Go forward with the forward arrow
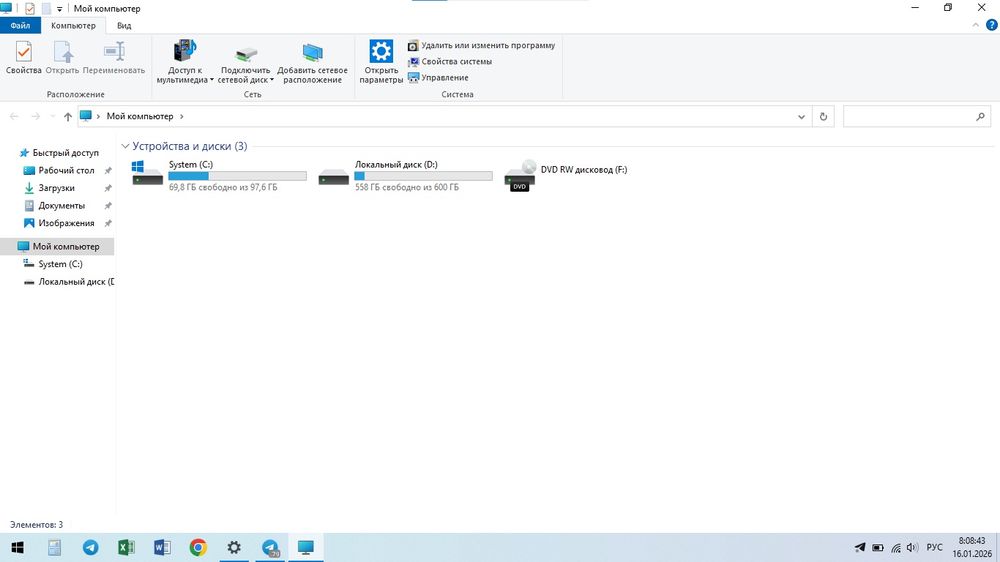 (x=36, y=116)
